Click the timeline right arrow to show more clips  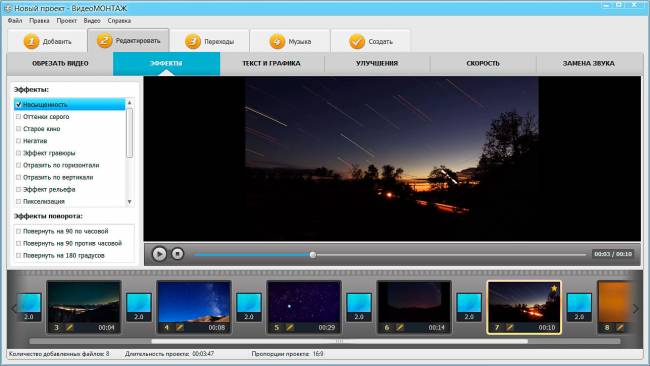point(636,309)
